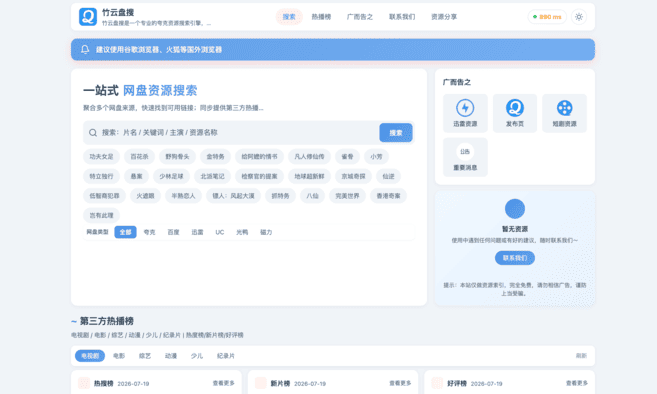Click the magnifier icon in search box
Image resolution: width=657 pixels, height=394 pixels.
point(93,132)
